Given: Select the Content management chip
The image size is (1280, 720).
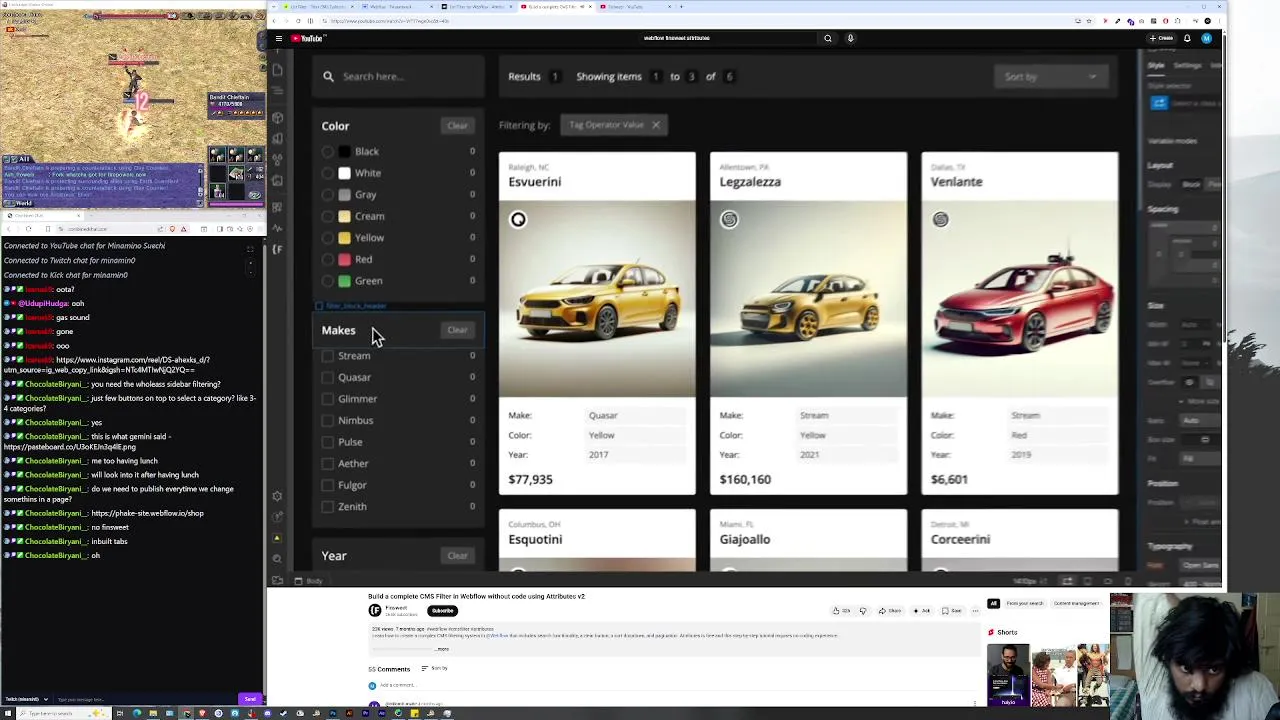Looking at the screenshot, I should [1077, 604].
